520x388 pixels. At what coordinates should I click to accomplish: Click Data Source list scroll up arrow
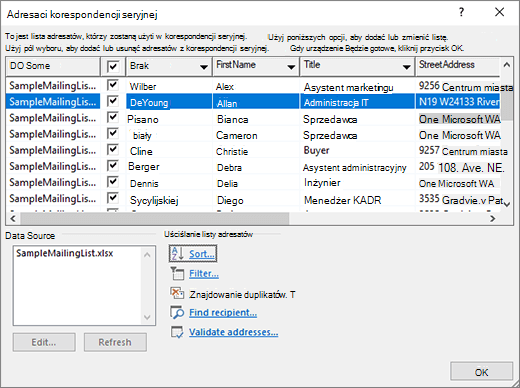pos(147,255)
